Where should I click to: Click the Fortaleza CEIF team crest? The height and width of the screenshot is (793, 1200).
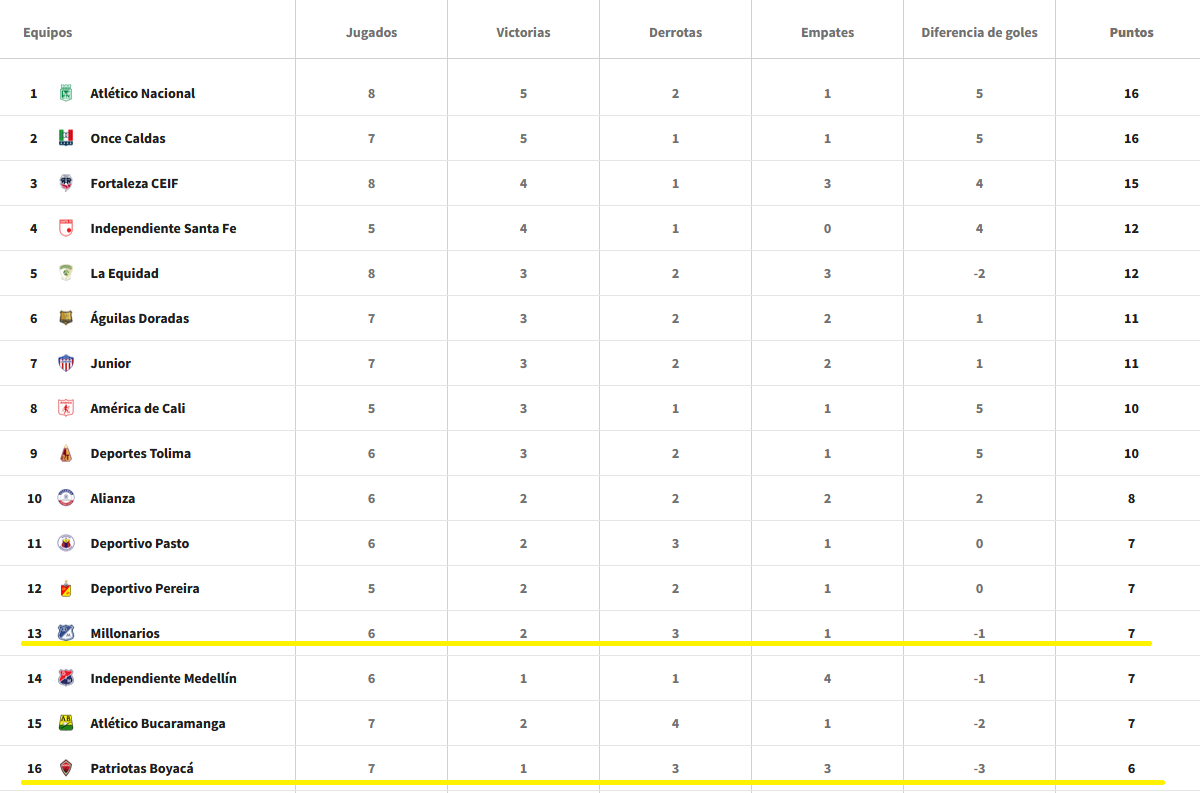(x=66, y=183)
